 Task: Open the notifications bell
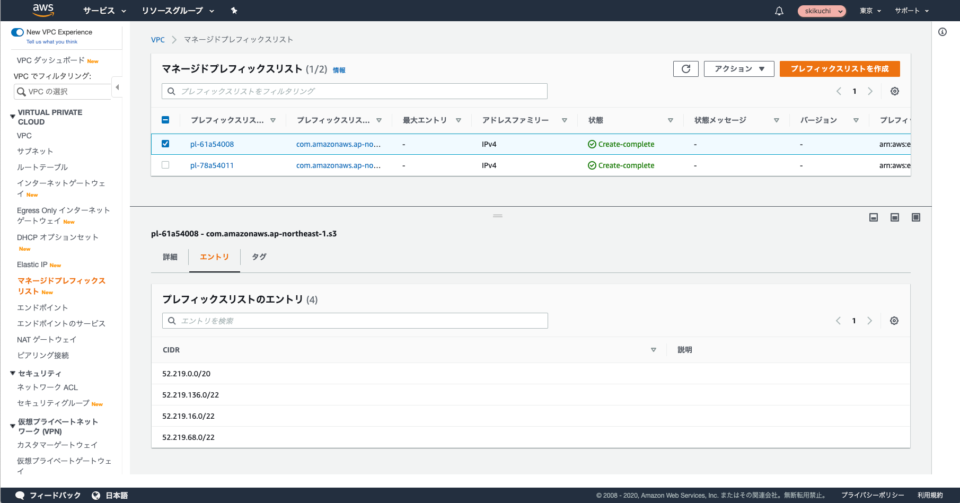779,10
